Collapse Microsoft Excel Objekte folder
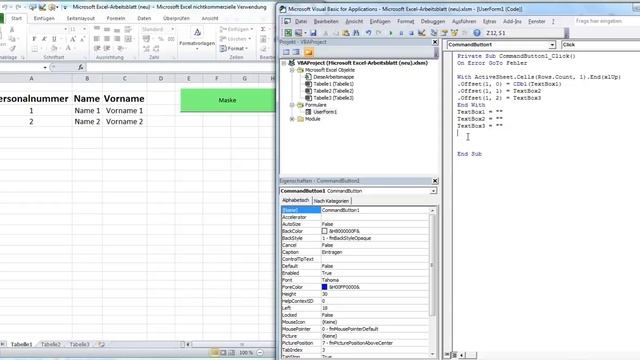The height and width of the screenshot is (360, 640). 292,70
